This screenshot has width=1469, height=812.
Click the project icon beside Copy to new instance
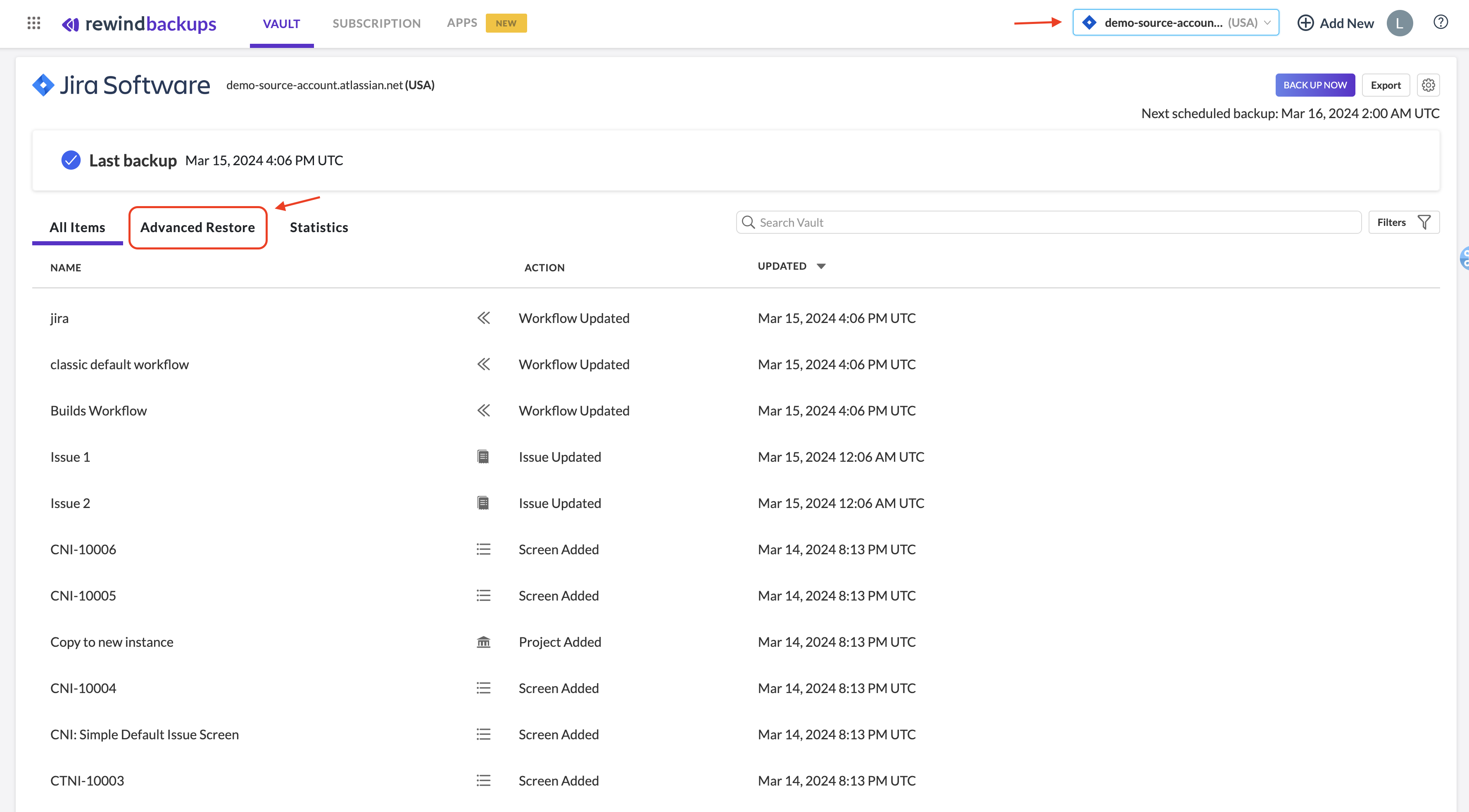tap(483, 642)
